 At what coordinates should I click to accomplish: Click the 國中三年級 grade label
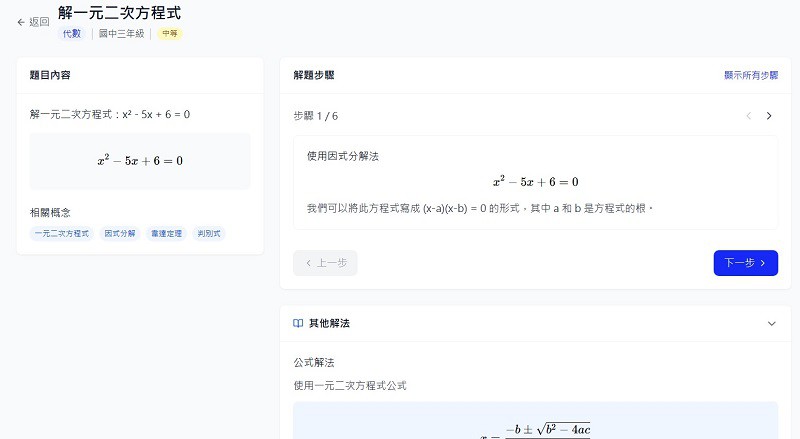point(123,33)
